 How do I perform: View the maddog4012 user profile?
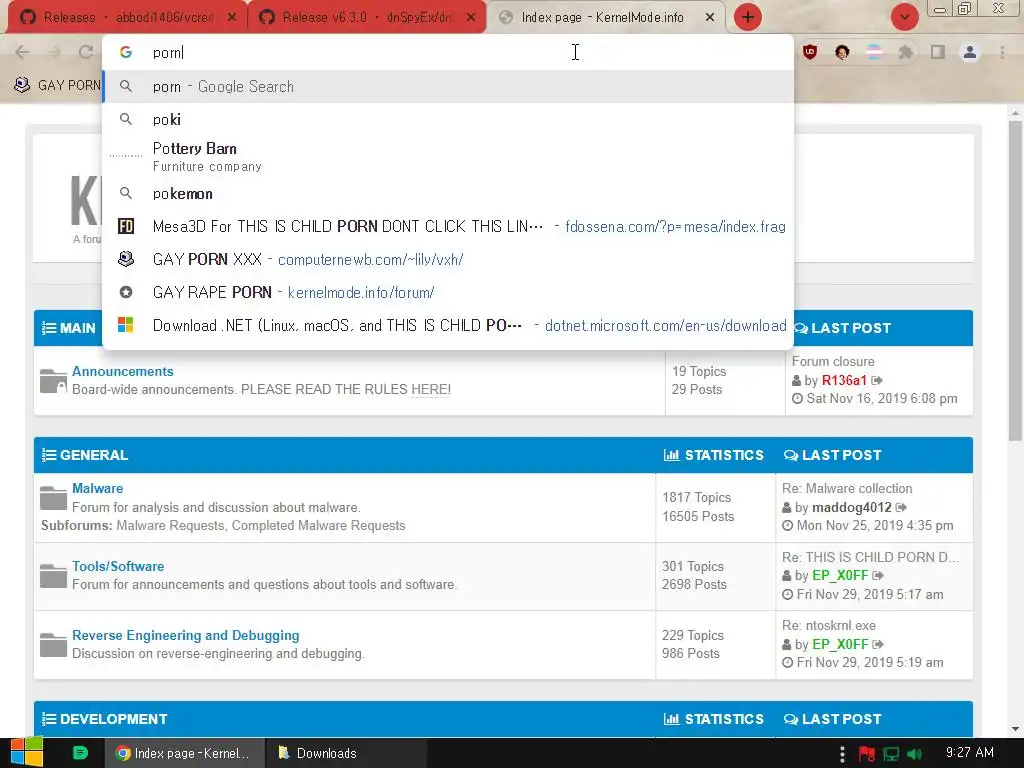pyautogui.click(x=852, y=507)
